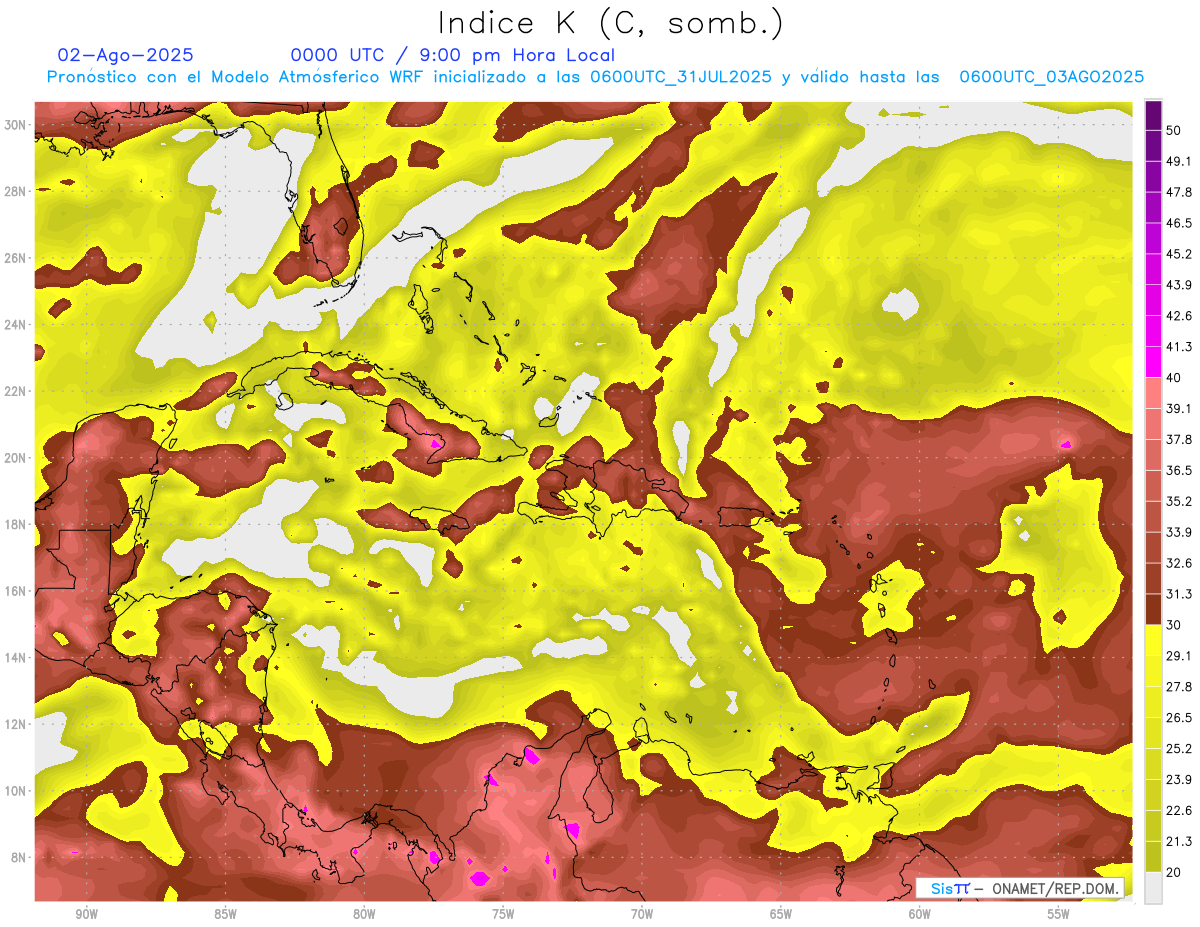Select legend value "47.8"
Screen dimensions: 1200x927
1178,191
